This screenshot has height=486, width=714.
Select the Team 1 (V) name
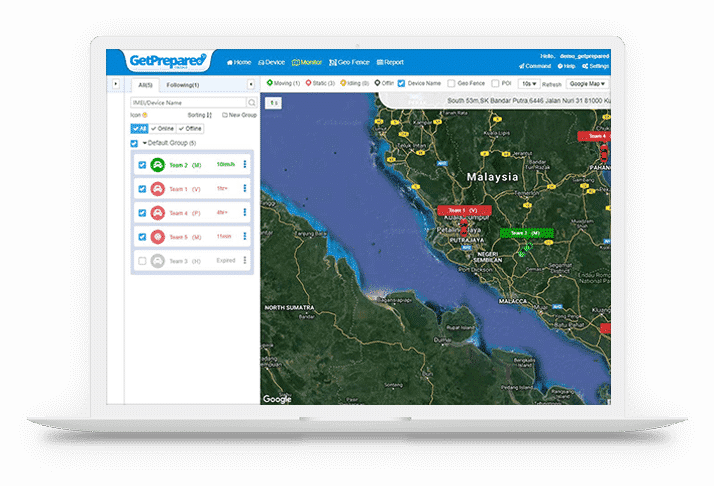coord(185,189)
